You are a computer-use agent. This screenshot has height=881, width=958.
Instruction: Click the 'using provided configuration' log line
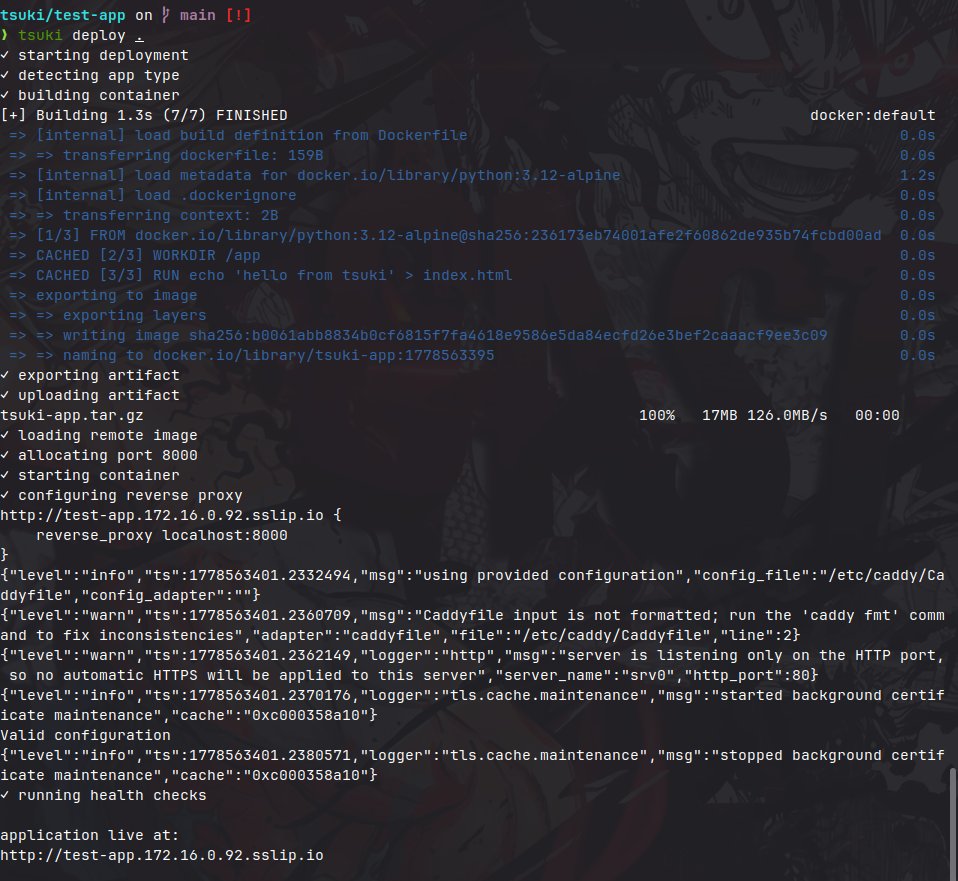point(472,585)
